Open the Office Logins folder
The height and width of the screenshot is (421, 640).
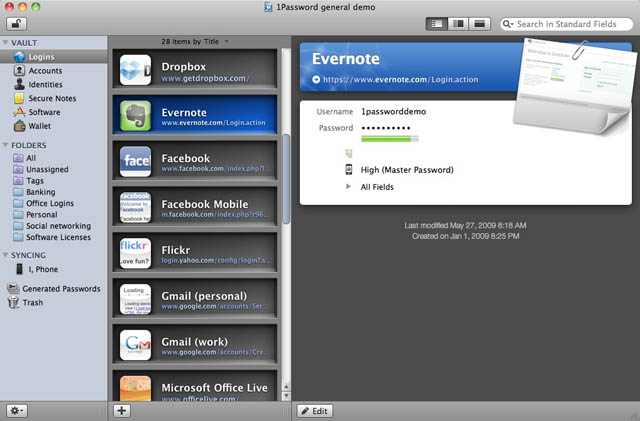(x=53, y=203)
